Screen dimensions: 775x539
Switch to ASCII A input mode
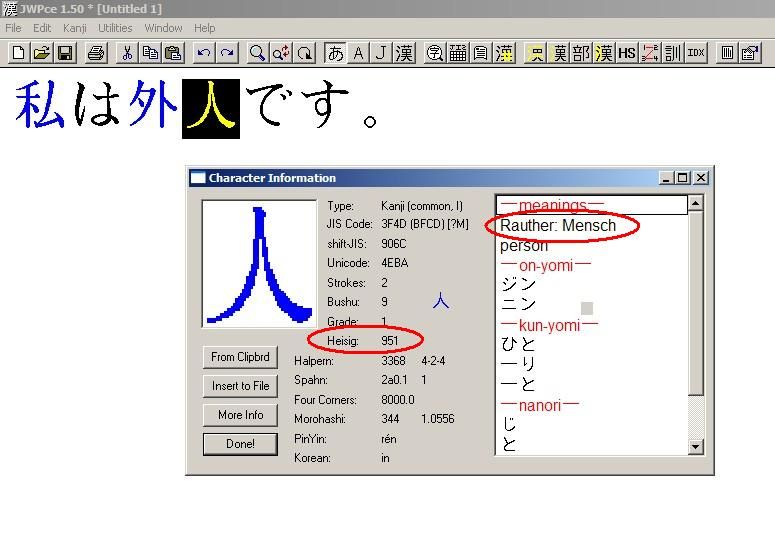[x=359, y=52]
